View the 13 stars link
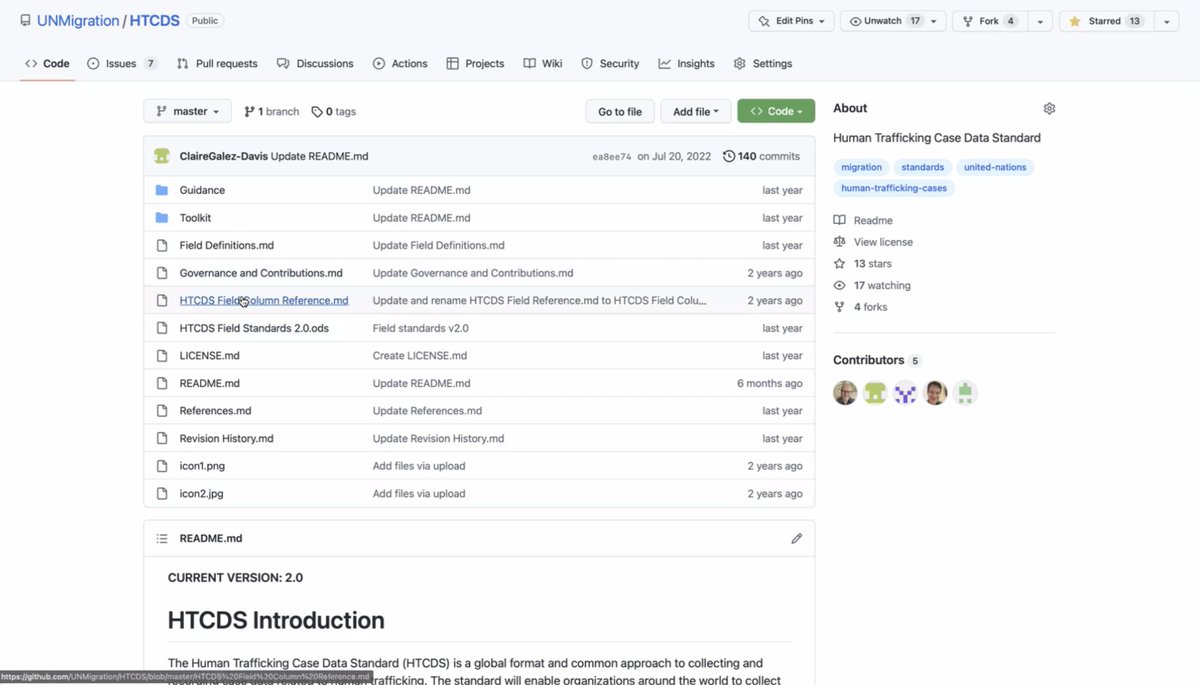This screenshot has height=685, width=1200. point(863,264)
